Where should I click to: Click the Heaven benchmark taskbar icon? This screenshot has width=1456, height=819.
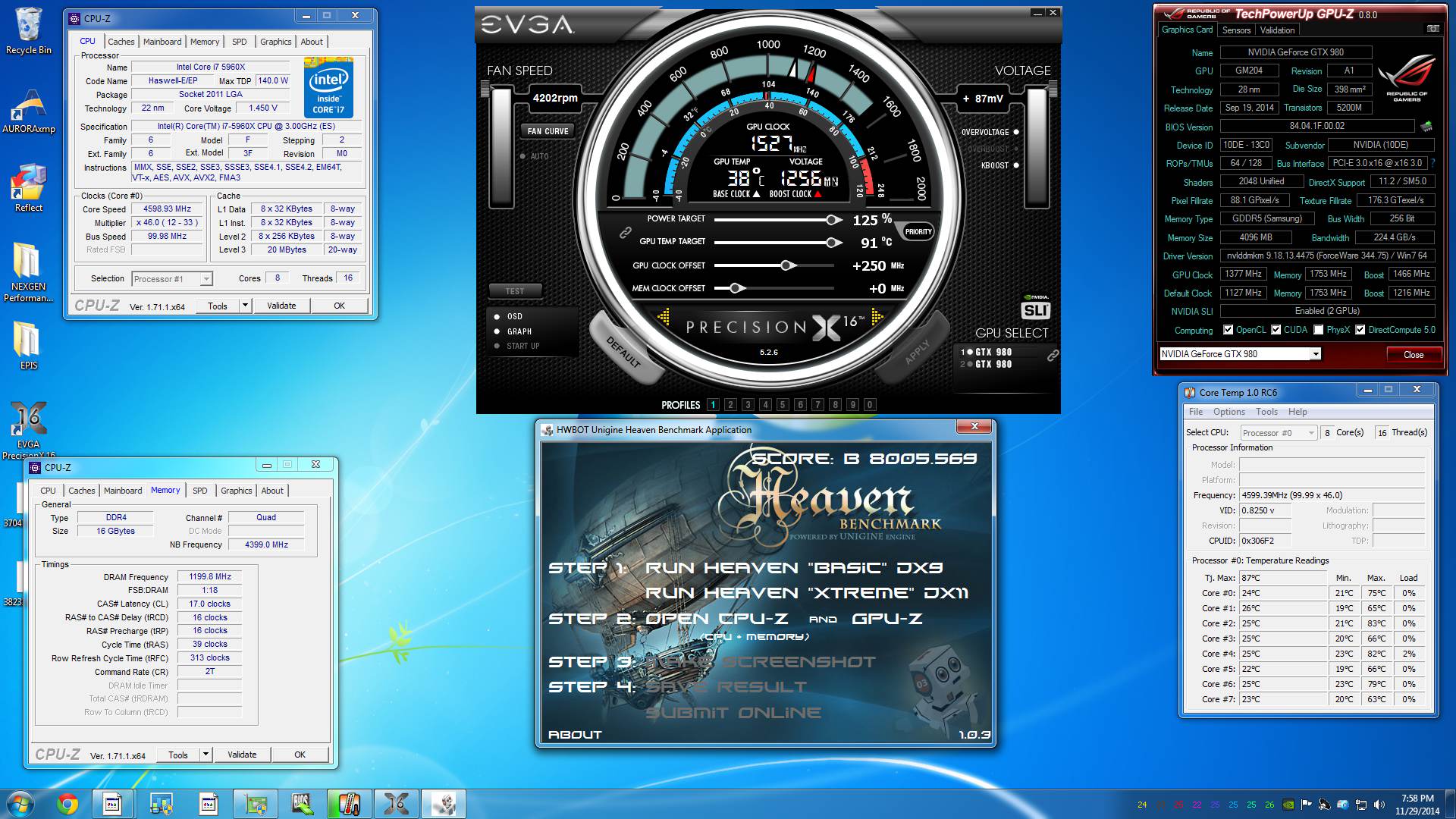tap(444, 804)
